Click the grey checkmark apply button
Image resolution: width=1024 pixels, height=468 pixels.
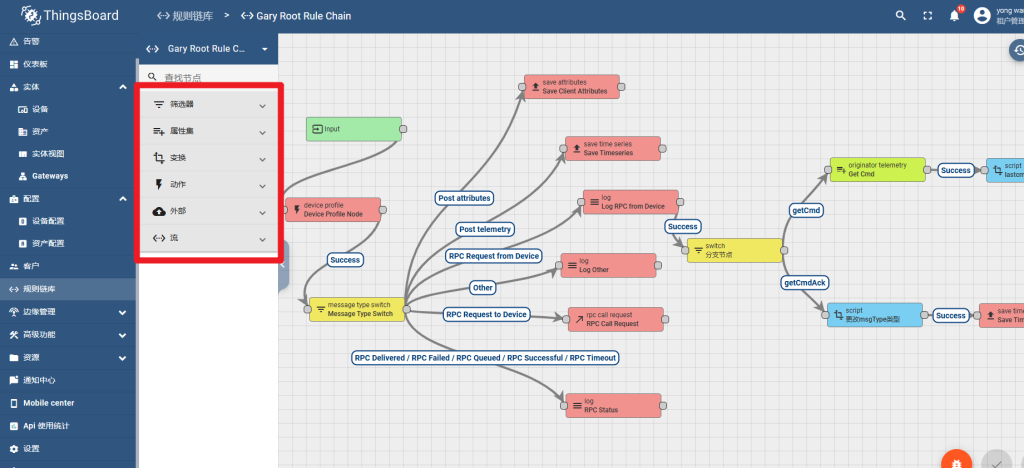pyautogui.click(x=997, y=461)
